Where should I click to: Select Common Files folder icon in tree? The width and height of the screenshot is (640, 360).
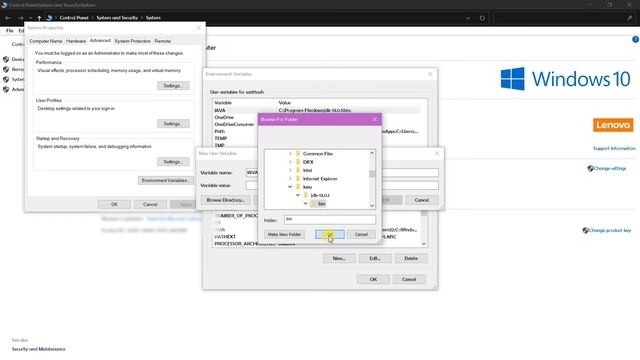298,153
